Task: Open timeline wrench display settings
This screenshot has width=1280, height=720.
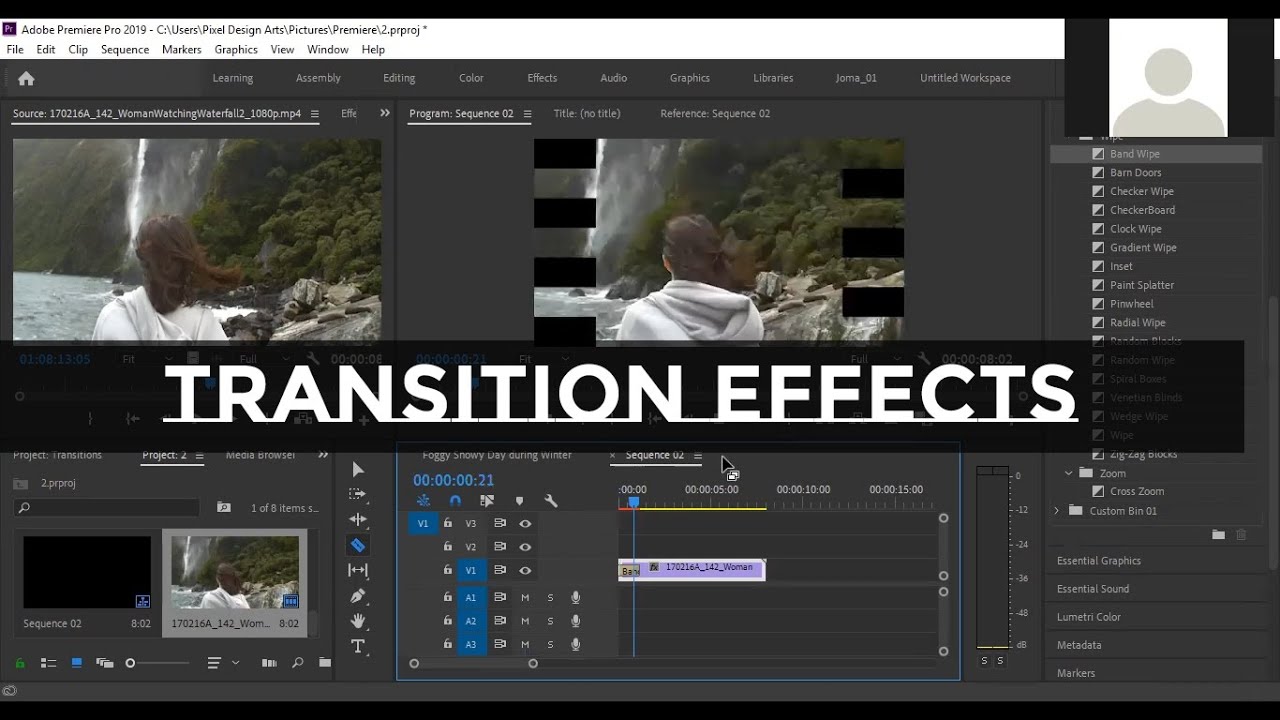Action: point(550,501)
